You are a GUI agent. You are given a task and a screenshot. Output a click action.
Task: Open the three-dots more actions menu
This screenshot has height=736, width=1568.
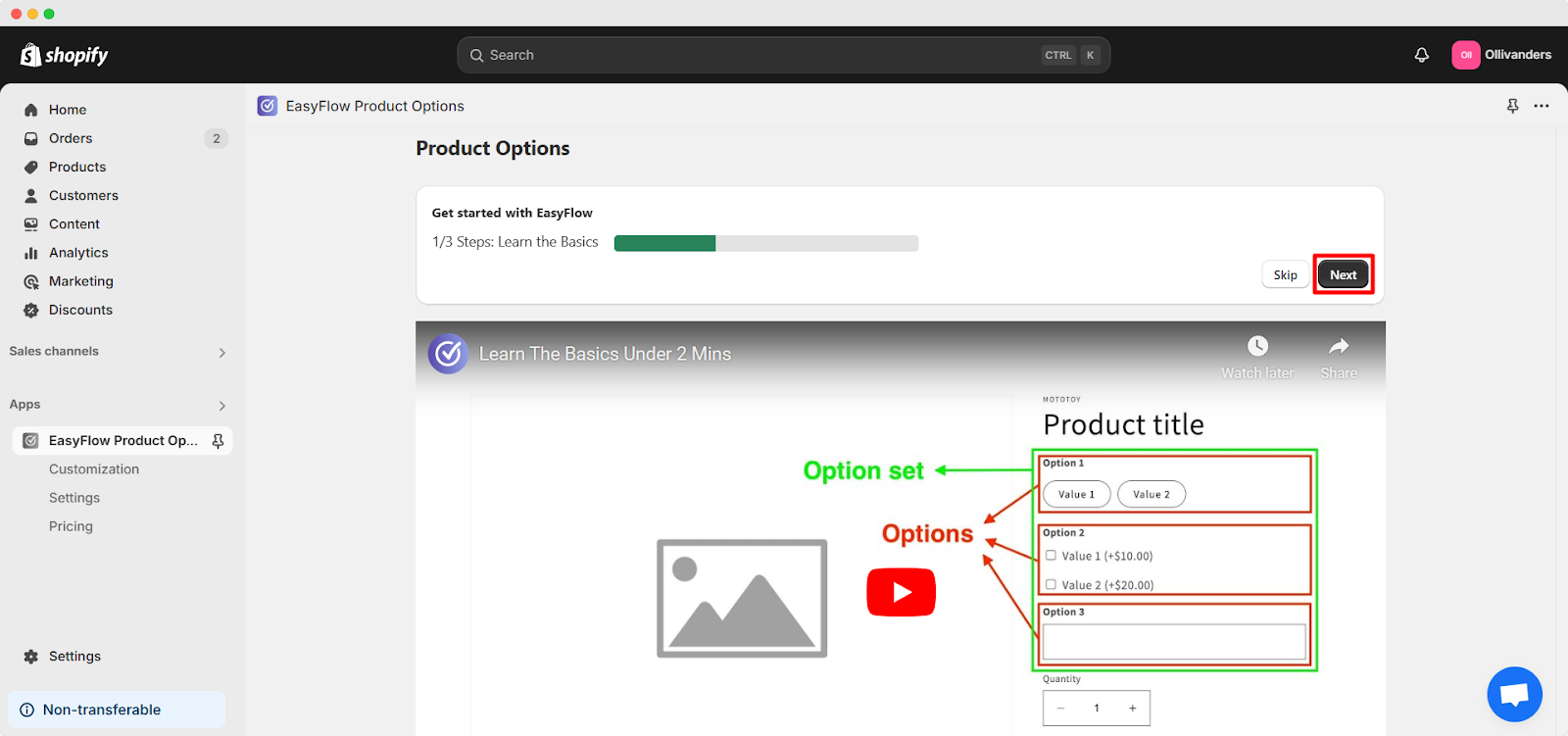click(1542, 106)
